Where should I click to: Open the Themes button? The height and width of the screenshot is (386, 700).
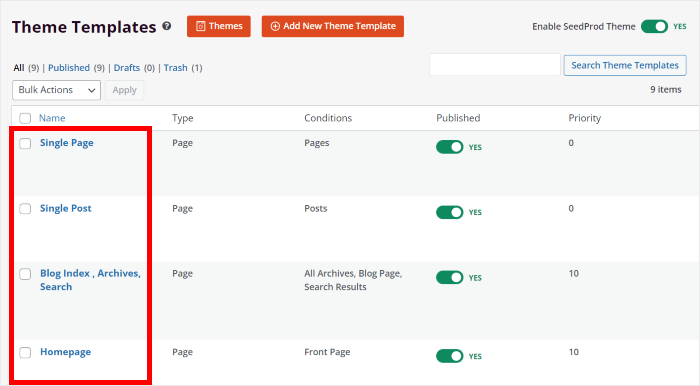pos(219,26)
